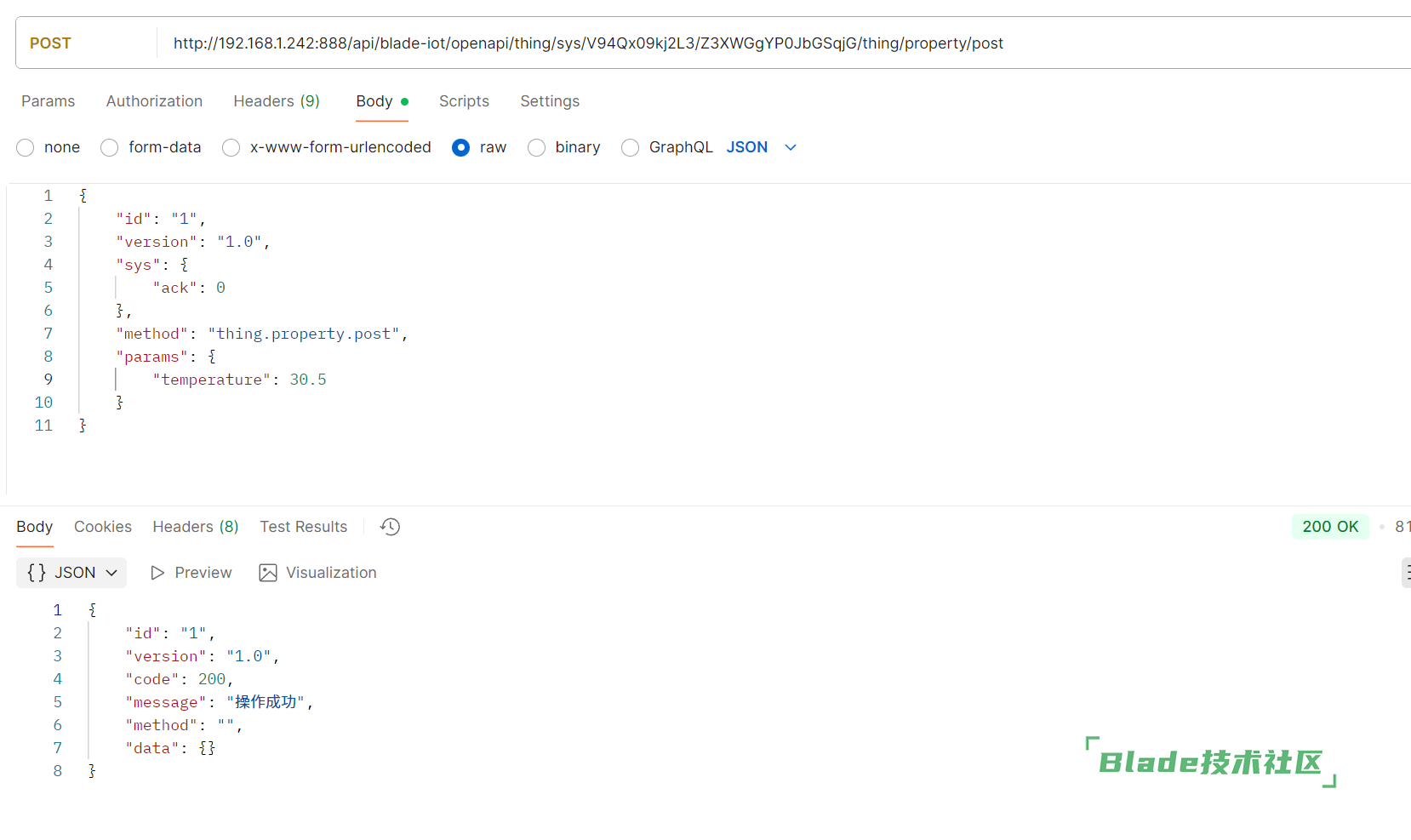The image size is (1411, 840).
Task: Switch to request Headers (9) tab
Action: click(x=277, y=101)
